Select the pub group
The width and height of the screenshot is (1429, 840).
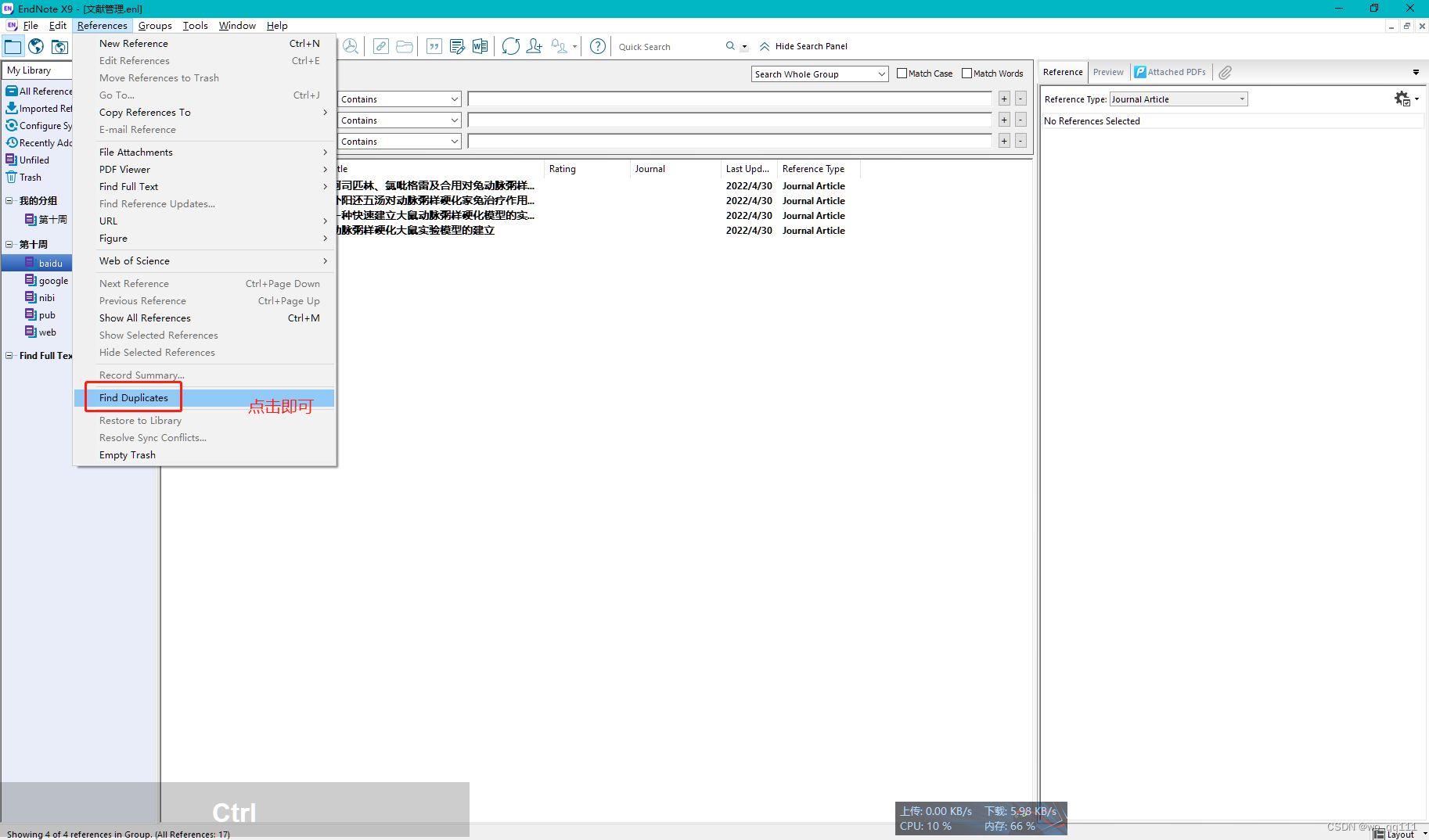[x=47, y=315]
